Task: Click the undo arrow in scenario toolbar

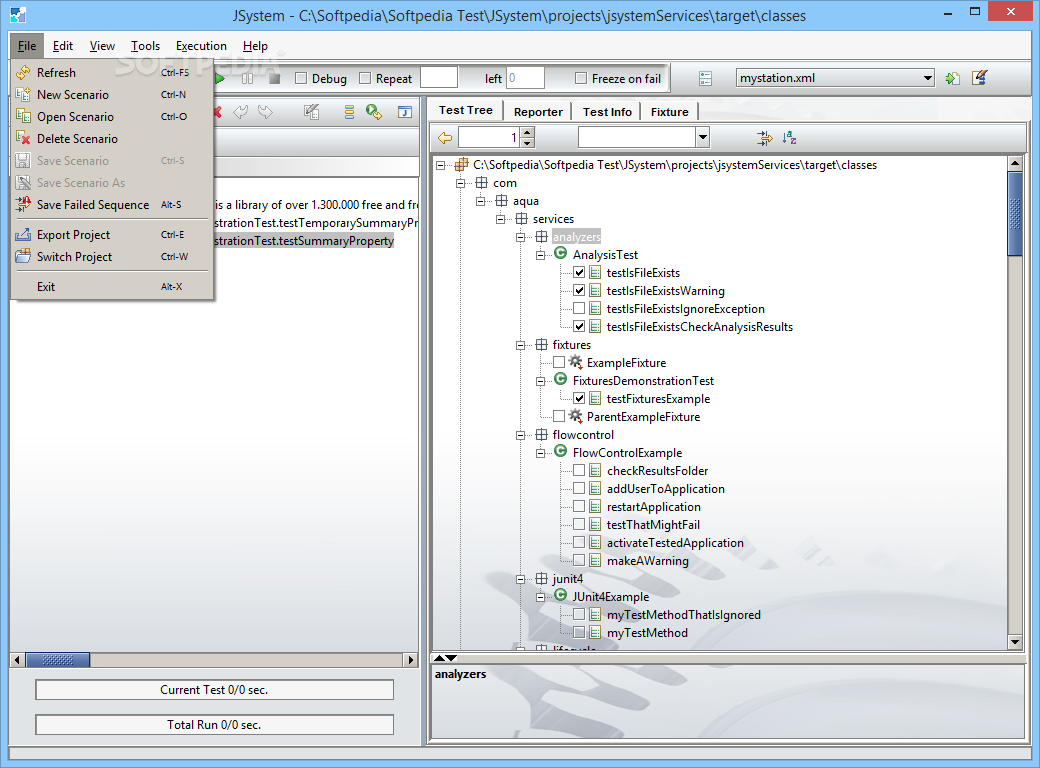Action: (241, 112)
